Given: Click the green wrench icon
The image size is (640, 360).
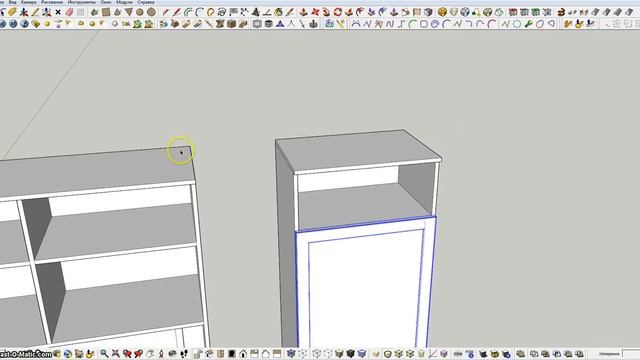Looking at the screenshot, I should tap(528, 24).
